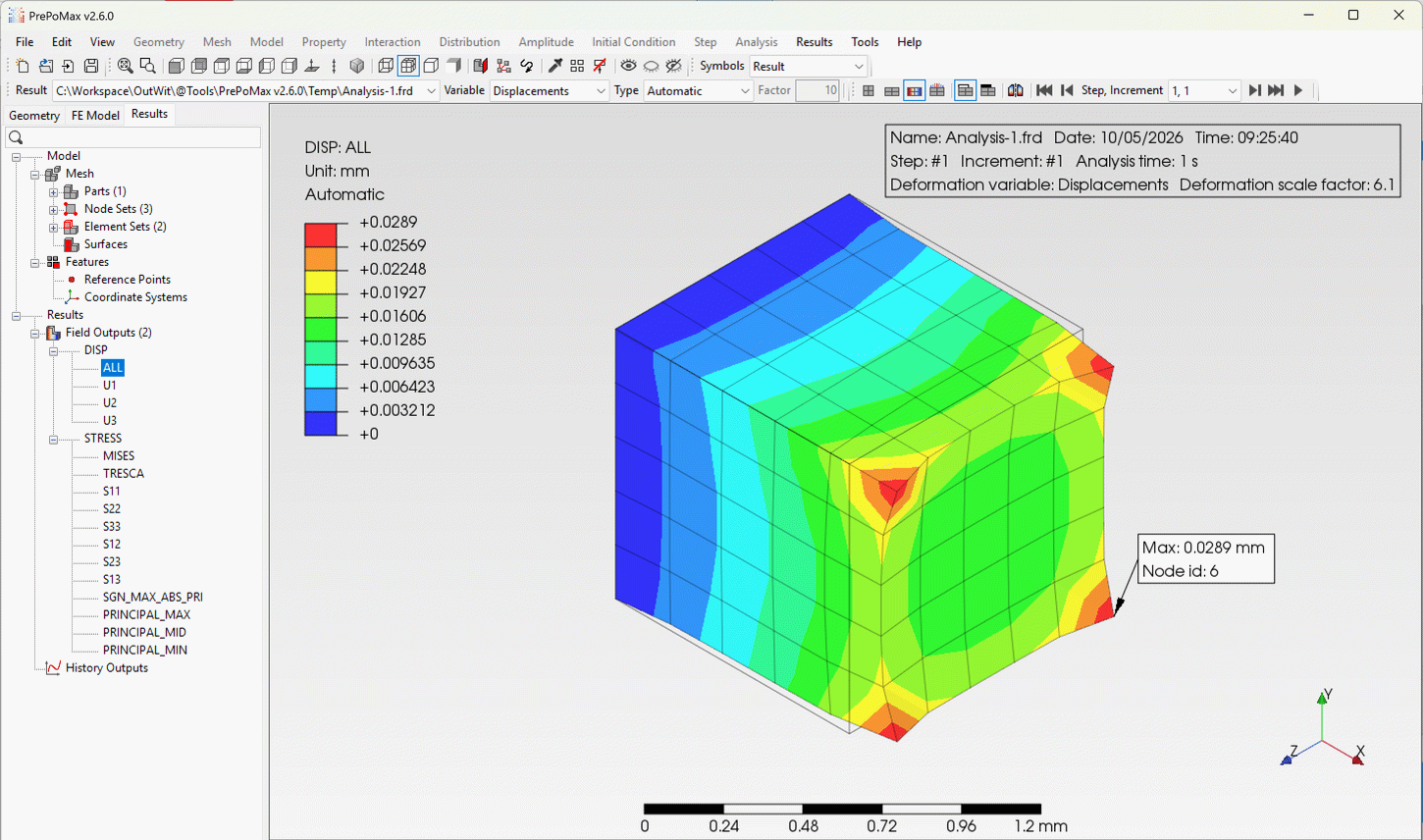1423x840 pixels.
Task: Open the Step, Increment dropdown
Action: [x=1205, y=90]
